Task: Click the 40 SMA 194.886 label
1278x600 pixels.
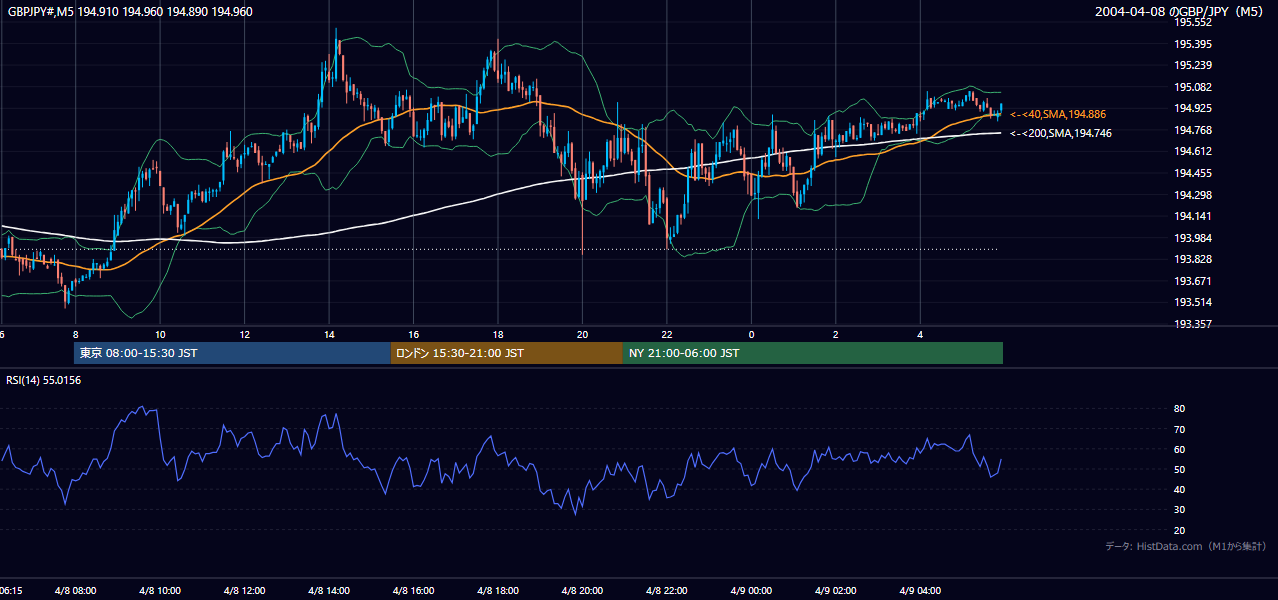Action: tap(1058, 115)
